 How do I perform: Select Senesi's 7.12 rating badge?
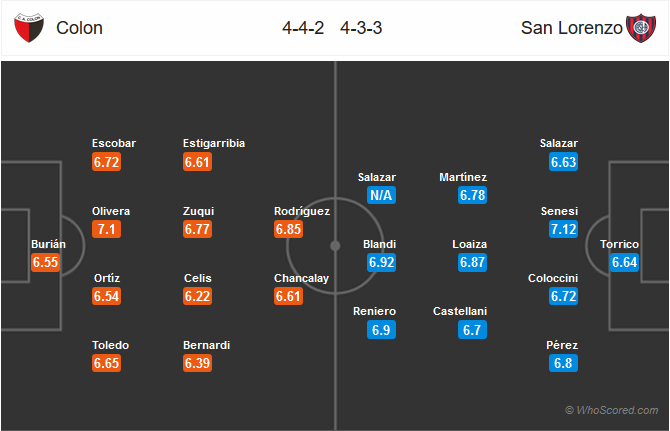coord(563,229)
